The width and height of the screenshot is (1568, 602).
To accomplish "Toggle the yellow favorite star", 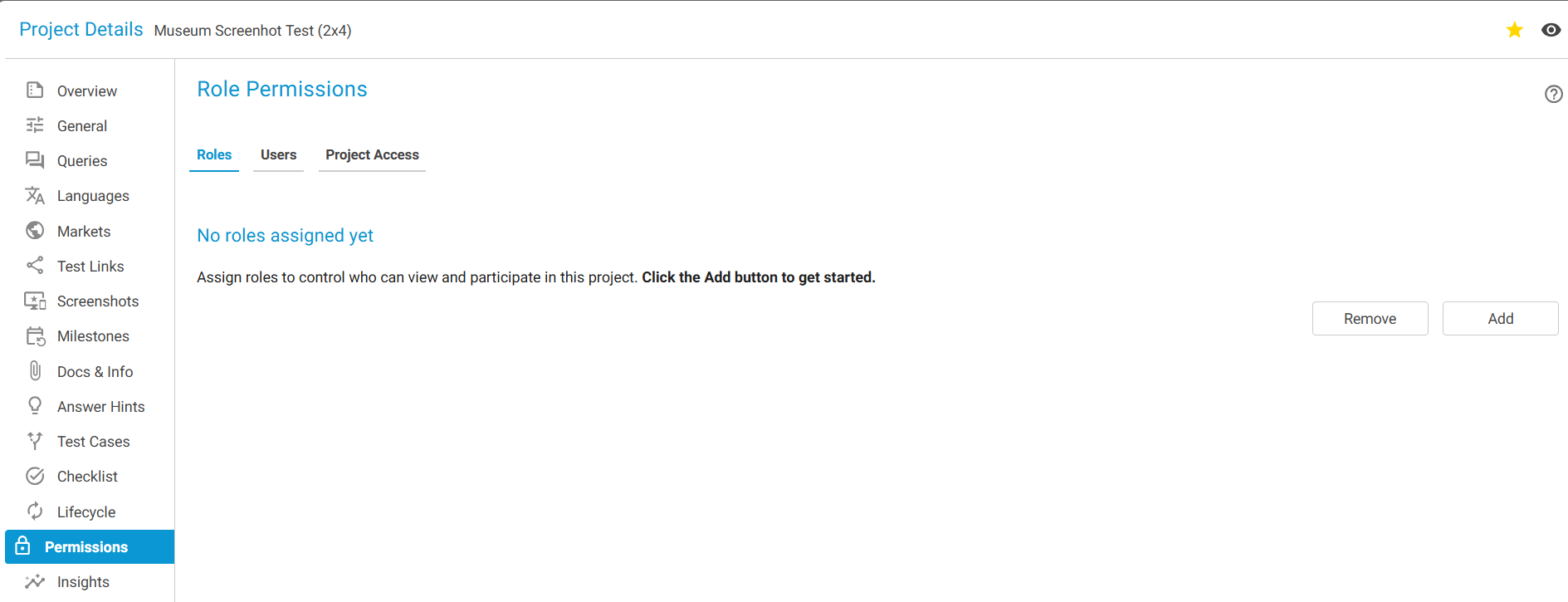I will [1514, 30].
